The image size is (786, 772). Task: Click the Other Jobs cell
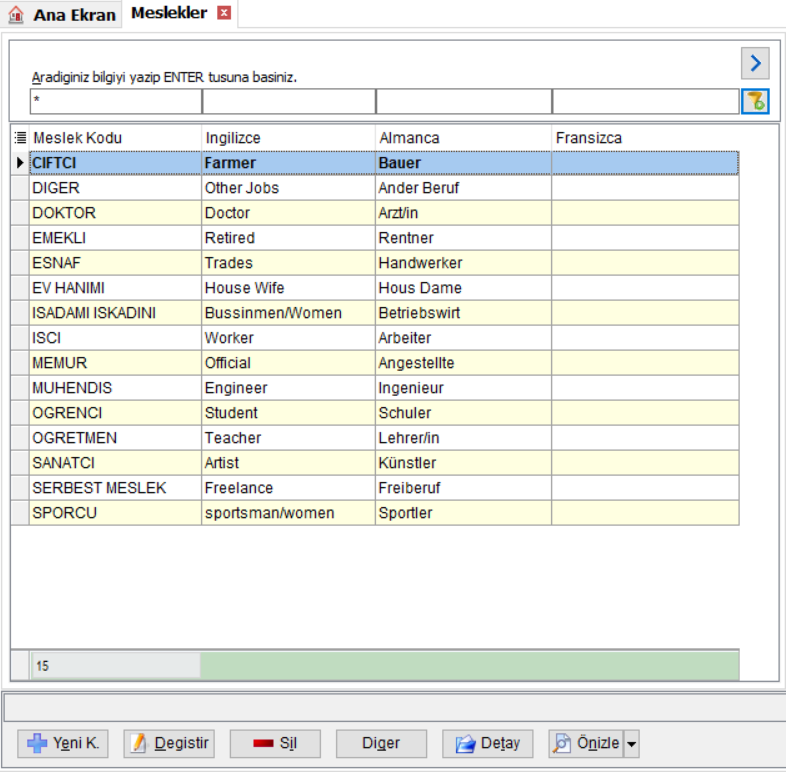288,188
